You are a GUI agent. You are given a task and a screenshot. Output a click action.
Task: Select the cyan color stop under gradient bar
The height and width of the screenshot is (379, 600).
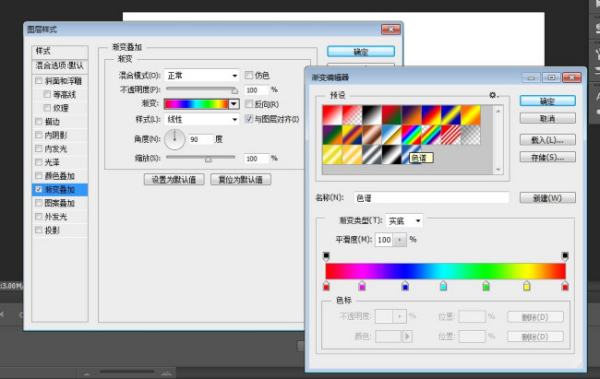coord(443,286)
